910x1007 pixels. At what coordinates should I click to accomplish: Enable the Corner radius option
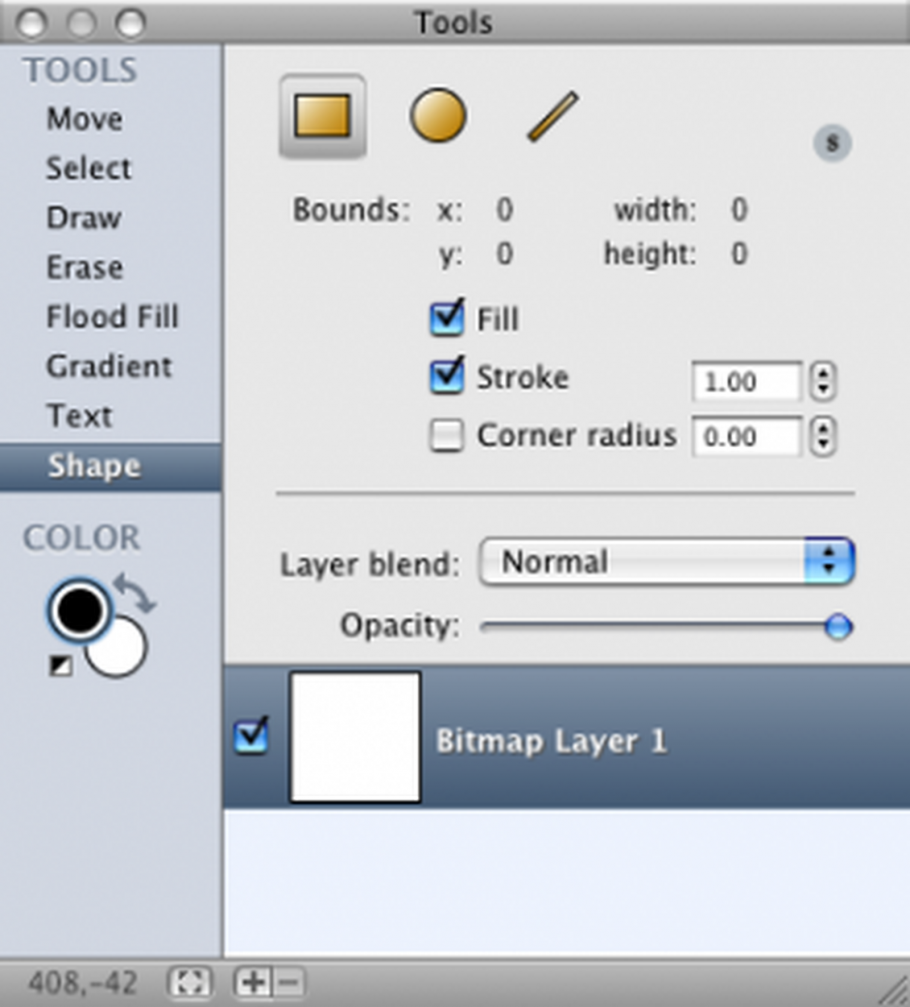(x=447, y=435)
